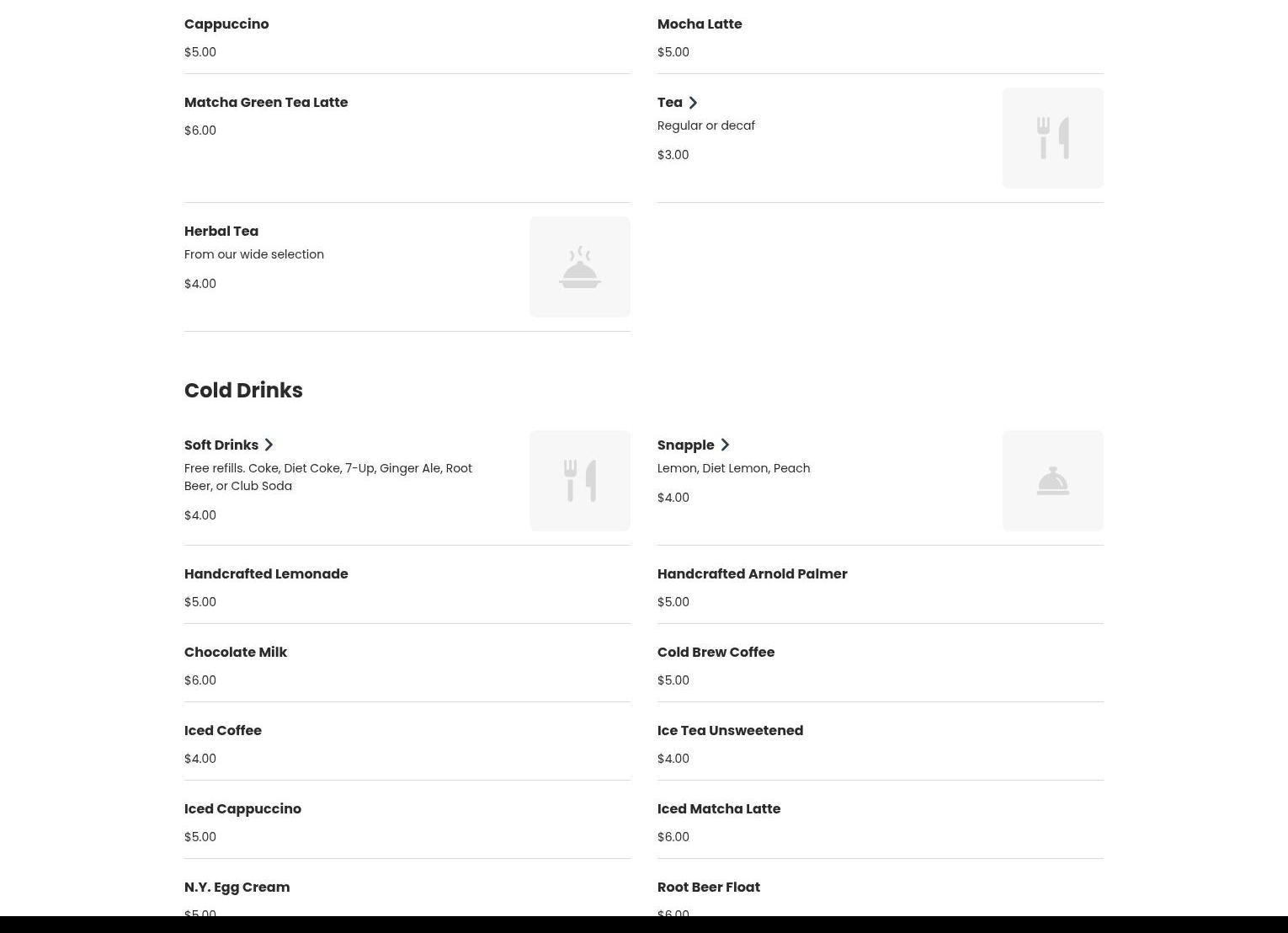Select the Iced Coffee item
The image size is (1288, 933).
point(223,731)
